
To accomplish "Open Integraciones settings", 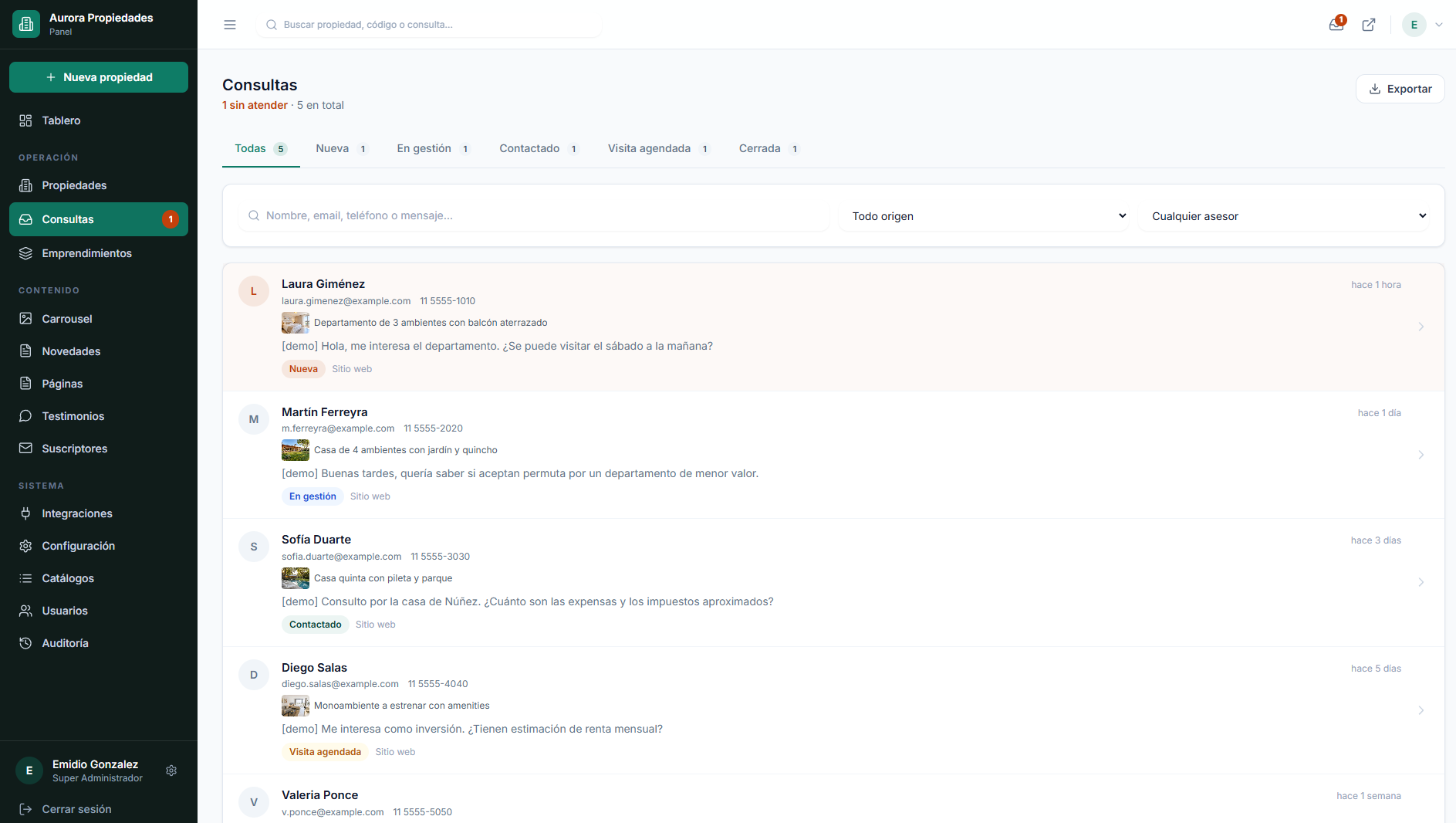I will coord(99,513).
